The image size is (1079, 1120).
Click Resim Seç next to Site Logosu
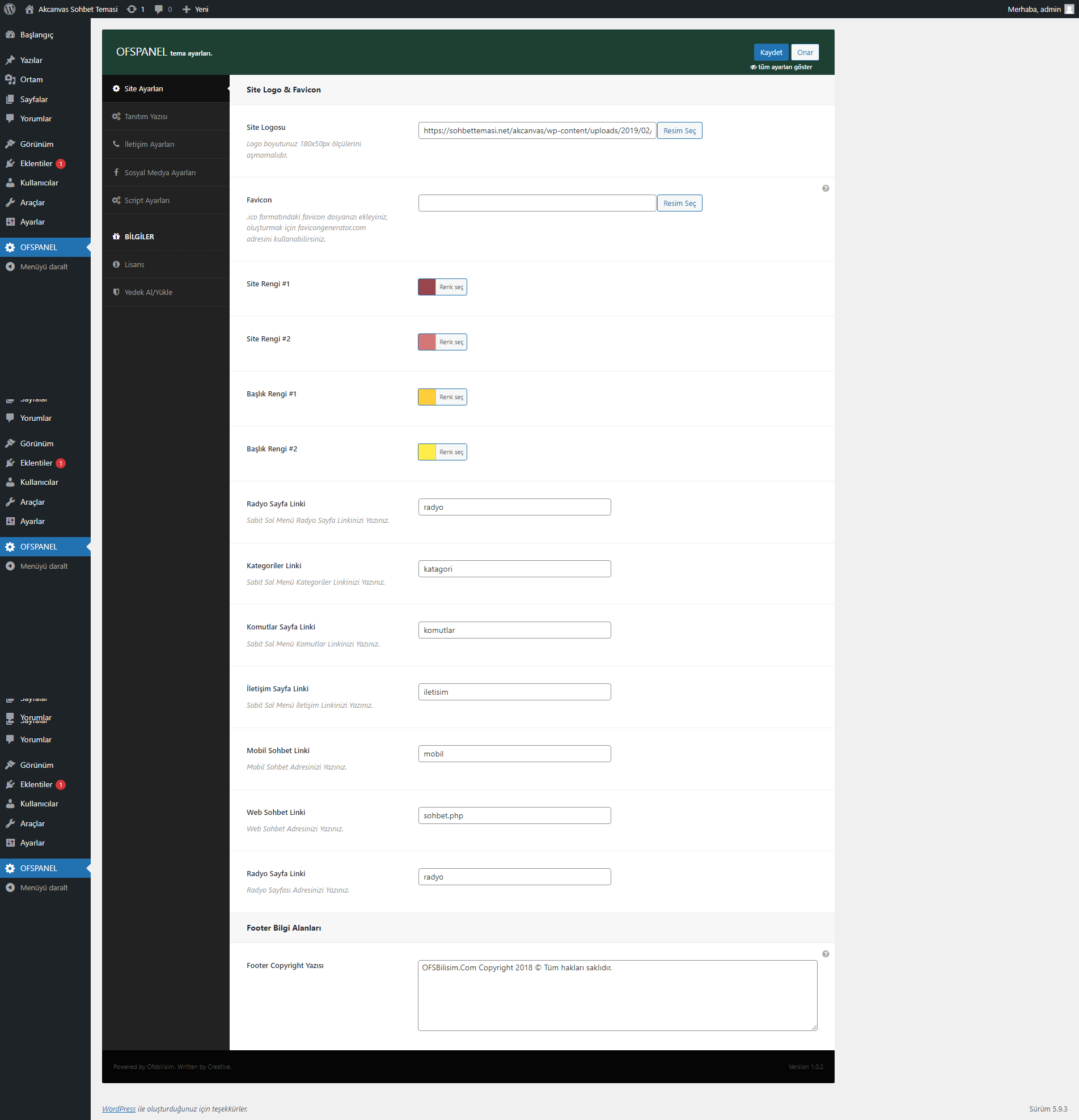pyautogui.click(x=680, y=131)
